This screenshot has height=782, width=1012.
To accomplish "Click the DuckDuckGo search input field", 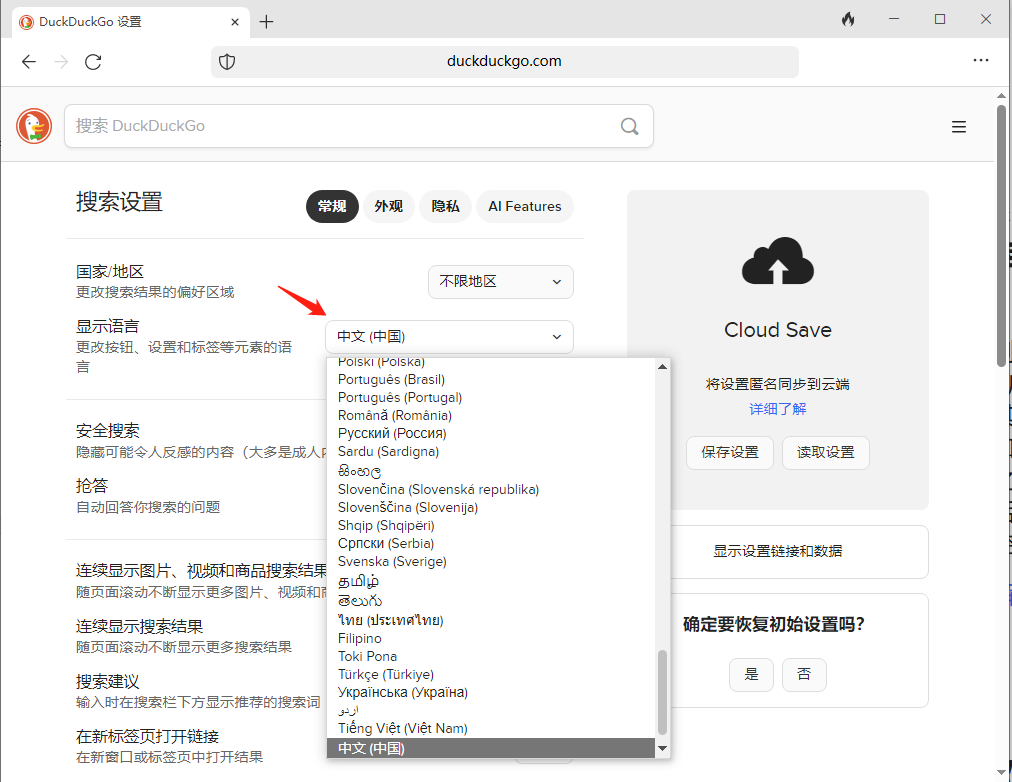I will 340,126.
